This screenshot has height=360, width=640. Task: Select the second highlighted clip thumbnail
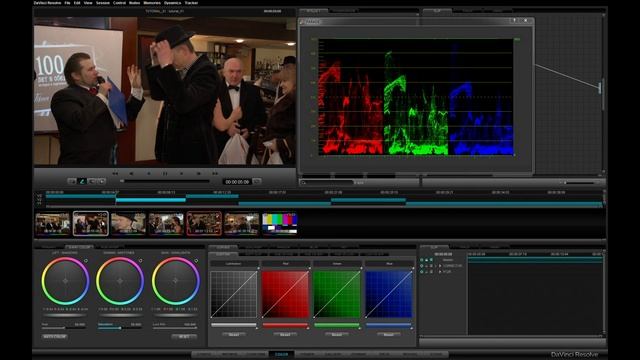91,224
